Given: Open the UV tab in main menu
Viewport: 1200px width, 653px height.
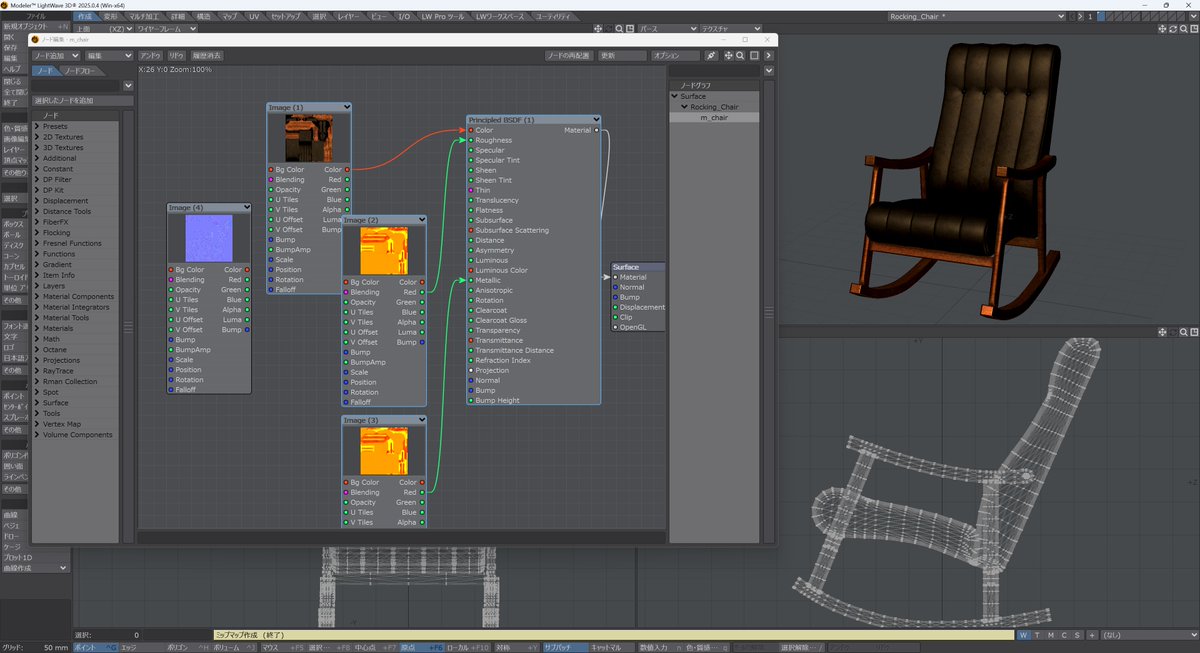Looking at the screenshot, I should [254, 17].
